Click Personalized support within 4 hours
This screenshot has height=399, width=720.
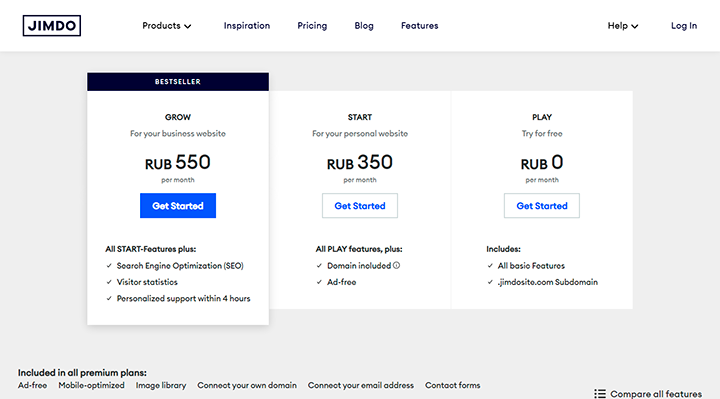click(x=184, y=298)
